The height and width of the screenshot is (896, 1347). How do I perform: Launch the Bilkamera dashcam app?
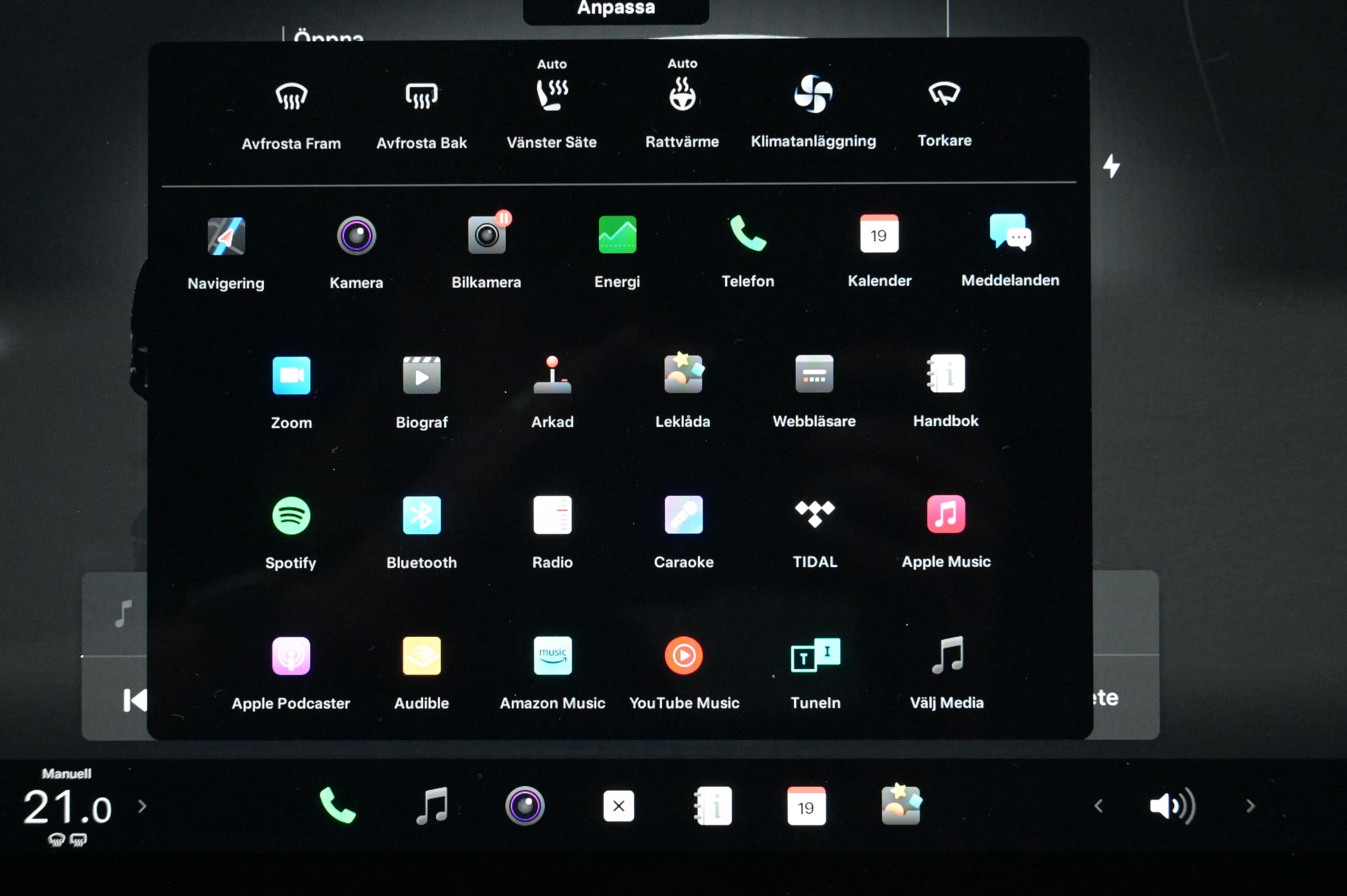[x=487, y=235]
